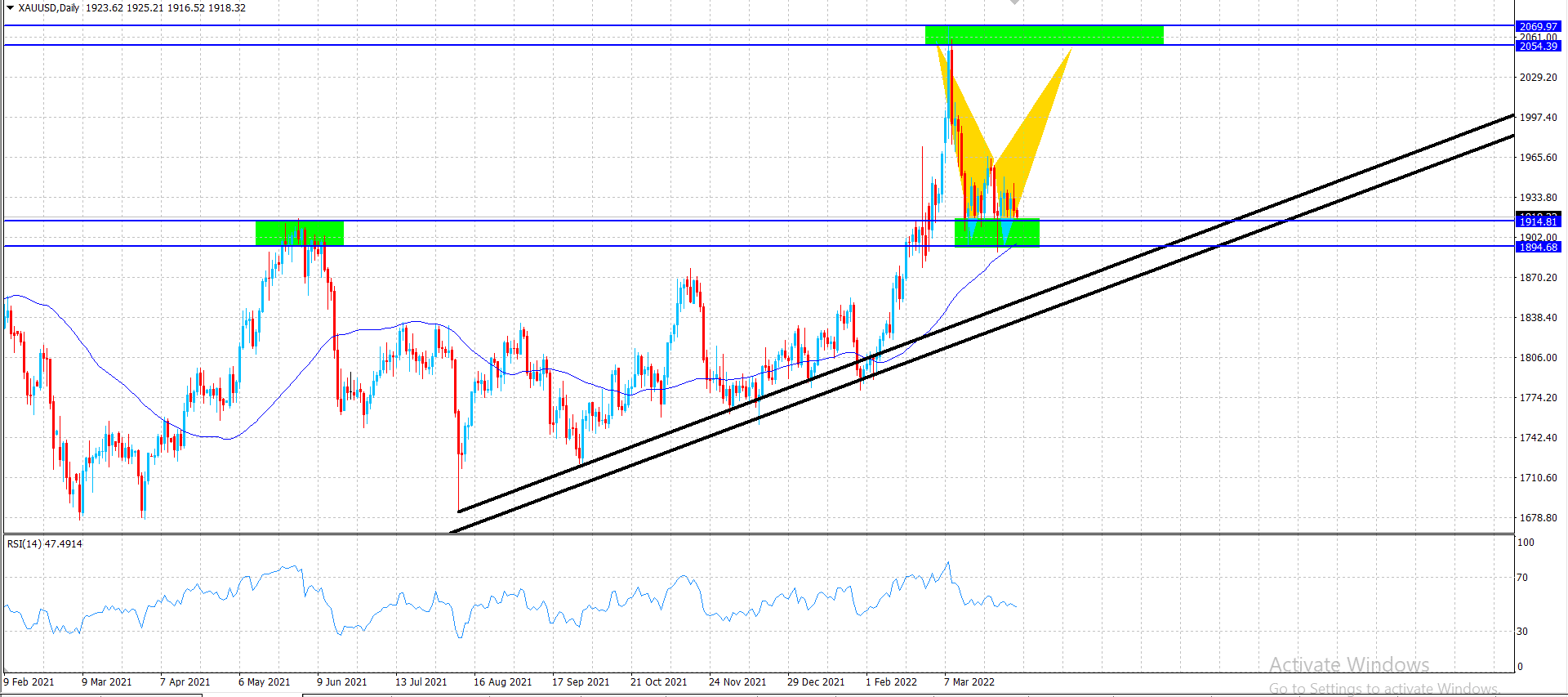Click the RSI scale level 100

click(1526, 543)
